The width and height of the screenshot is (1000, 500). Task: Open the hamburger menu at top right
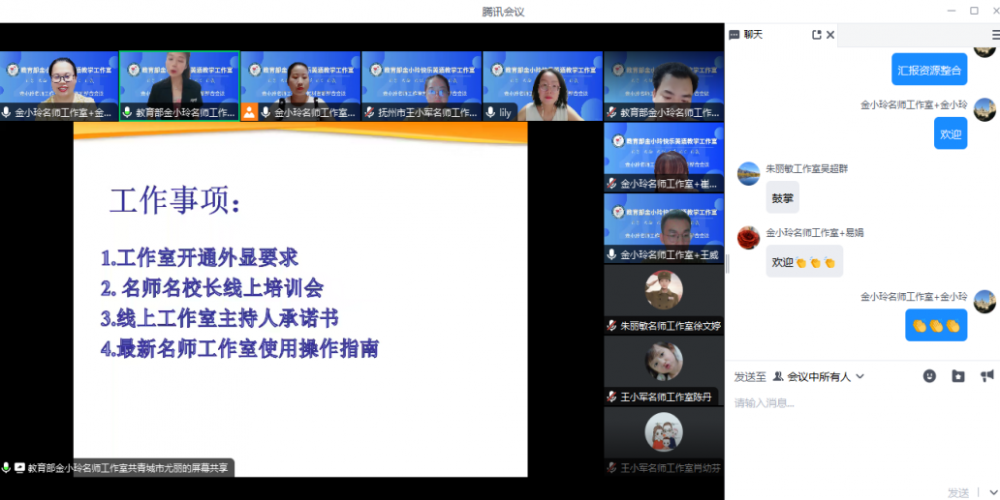pos(996,35)
